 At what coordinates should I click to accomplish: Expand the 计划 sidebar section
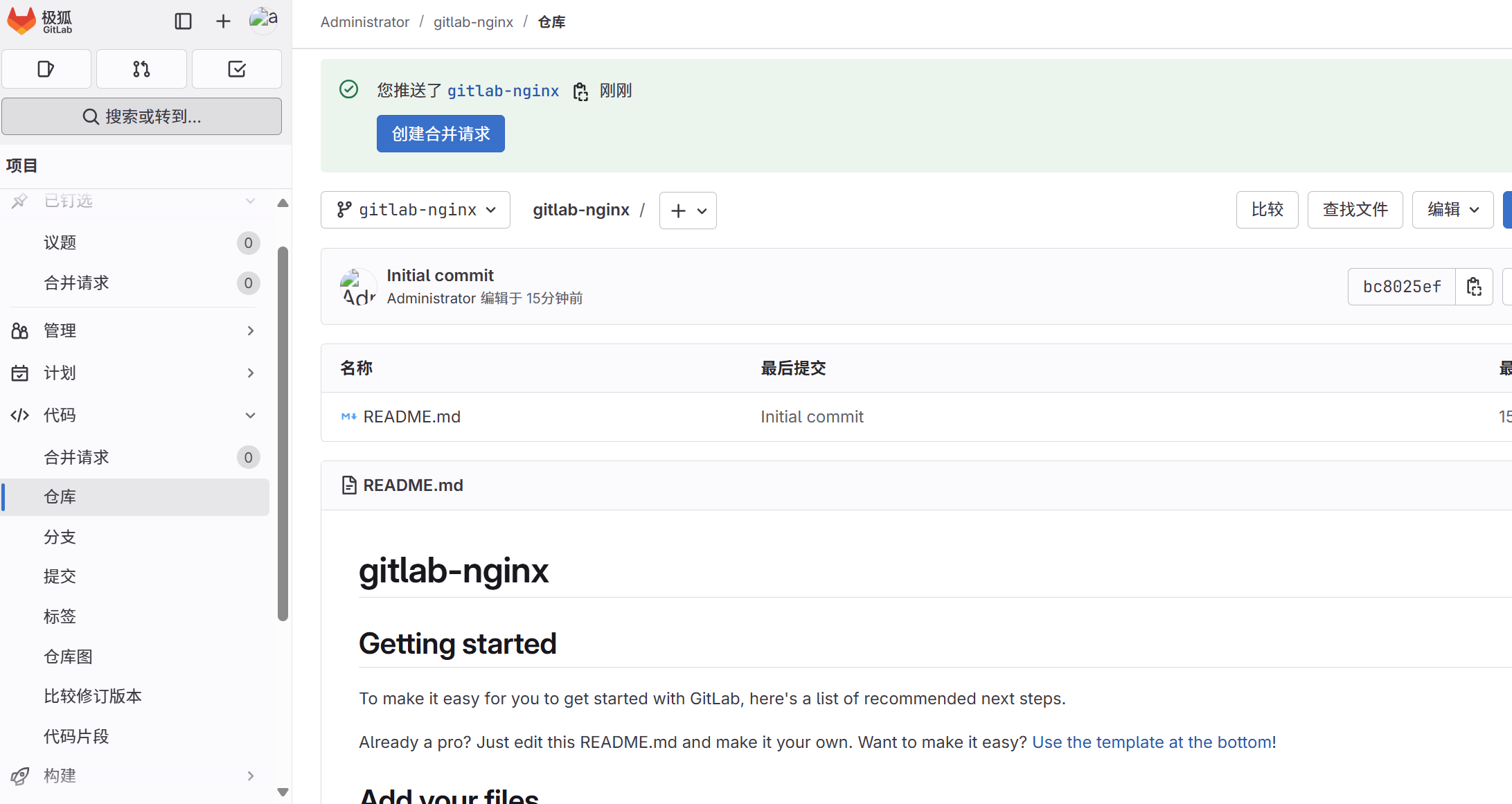134,373
